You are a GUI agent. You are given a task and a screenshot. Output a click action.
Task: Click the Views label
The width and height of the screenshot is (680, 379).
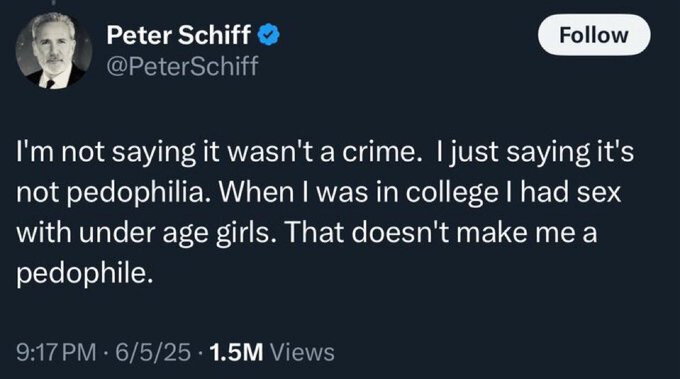(x=302, y=352)
